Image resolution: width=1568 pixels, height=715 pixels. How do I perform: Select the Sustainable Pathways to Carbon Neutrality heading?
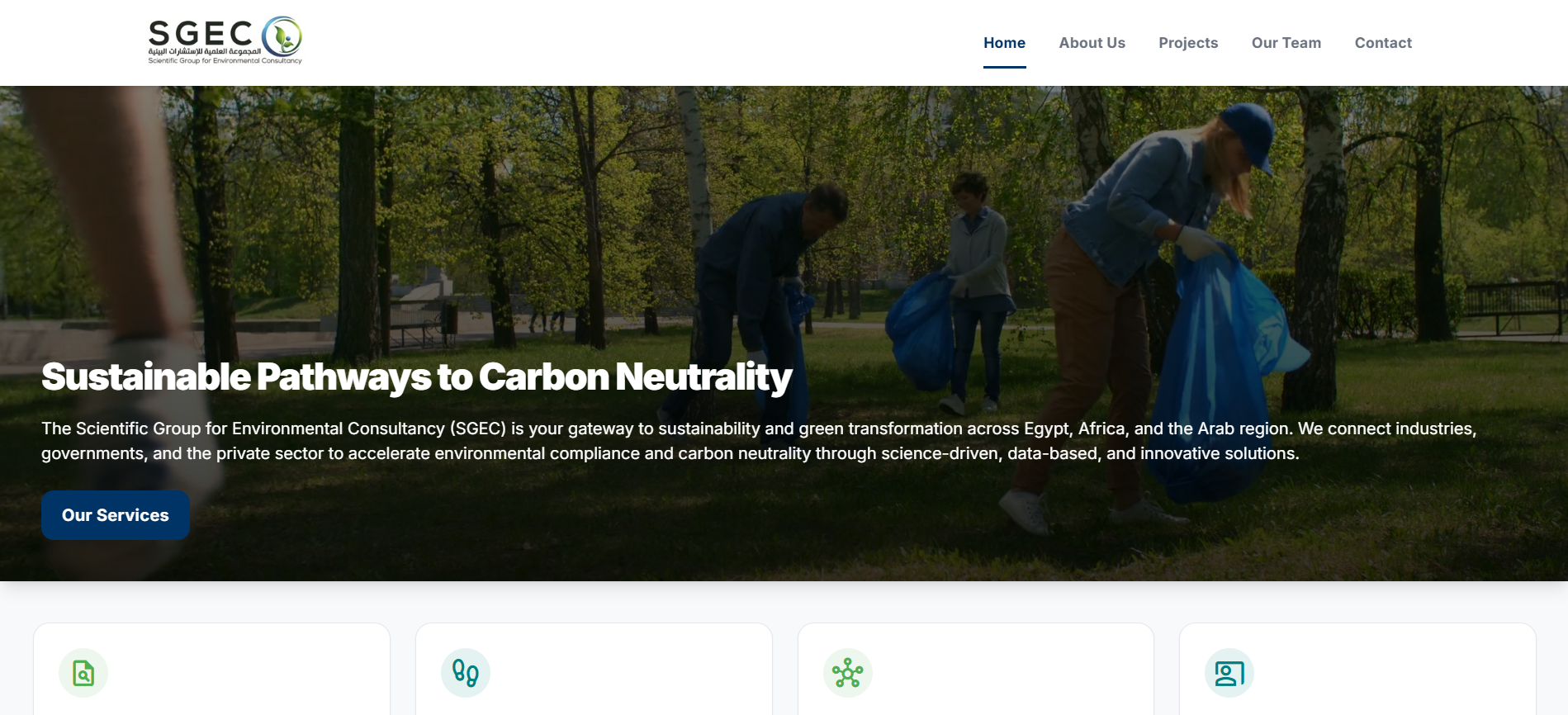coord(417,376)
